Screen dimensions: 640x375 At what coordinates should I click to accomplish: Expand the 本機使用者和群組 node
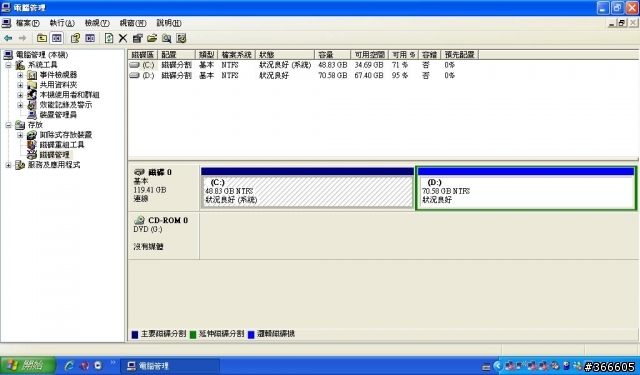pyautogui.click(x=20, y=95)
